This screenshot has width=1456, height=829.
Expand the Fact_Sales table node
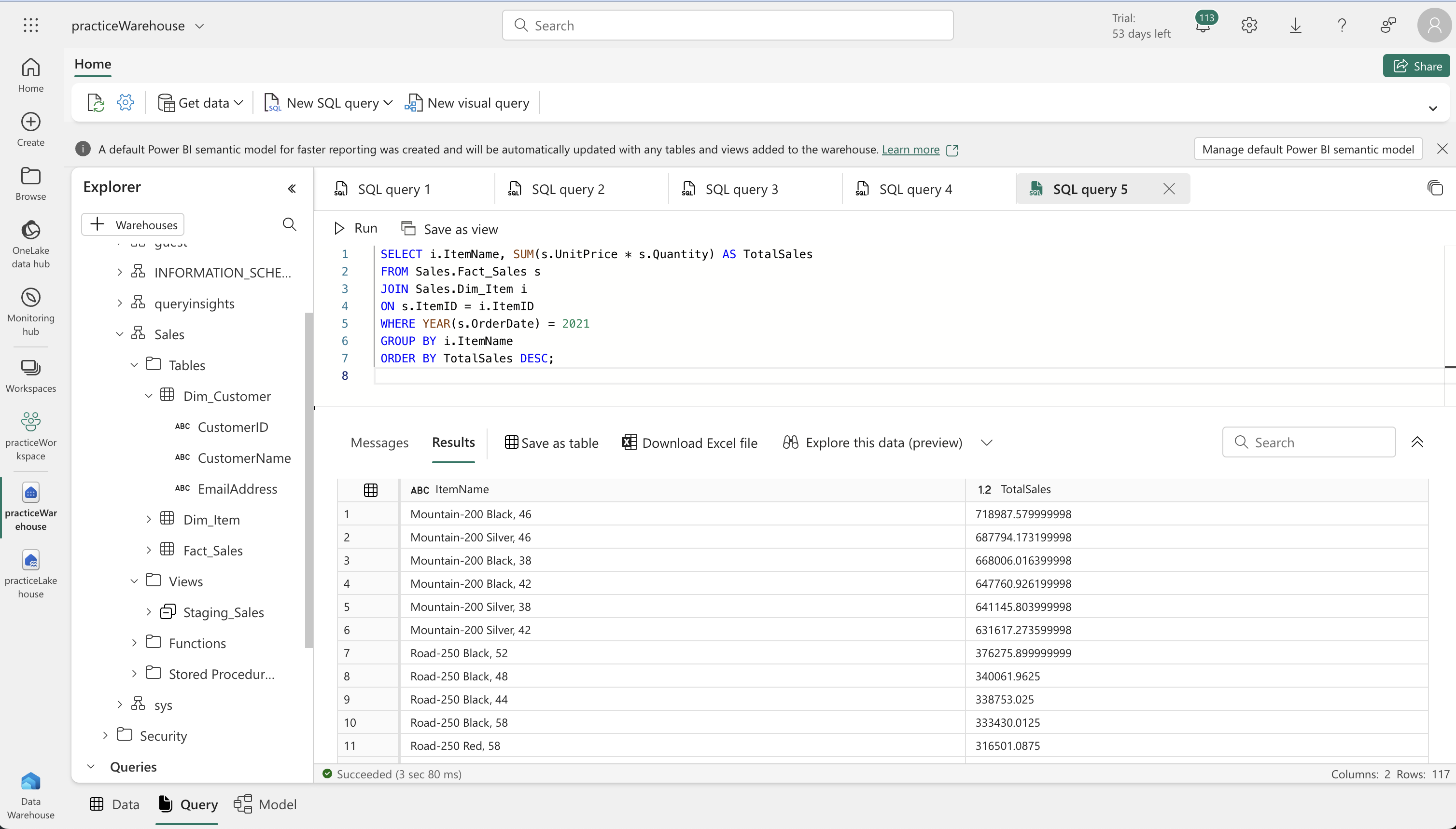pyautogui.click(x=149, y=550)
